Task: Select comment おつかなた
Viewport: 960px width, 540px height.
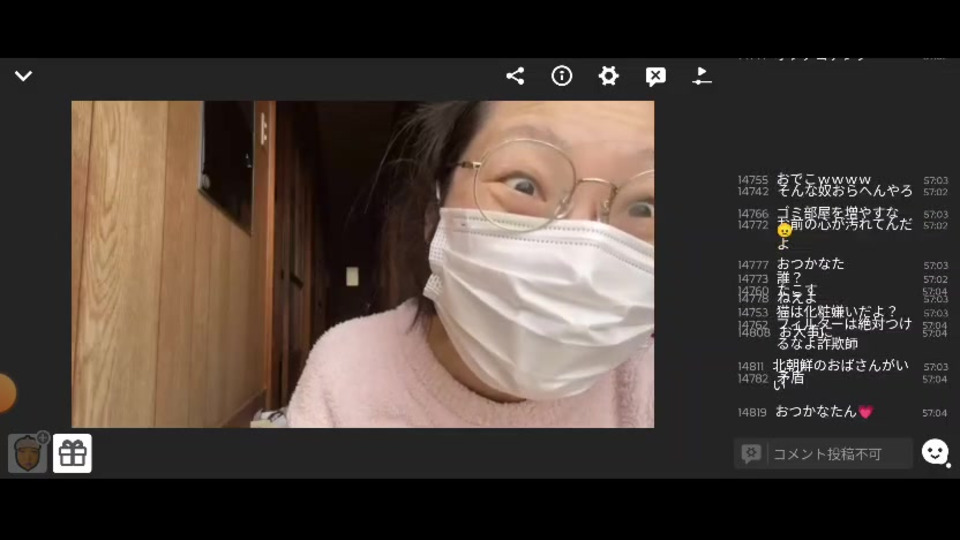Action: tap(810, 264)
